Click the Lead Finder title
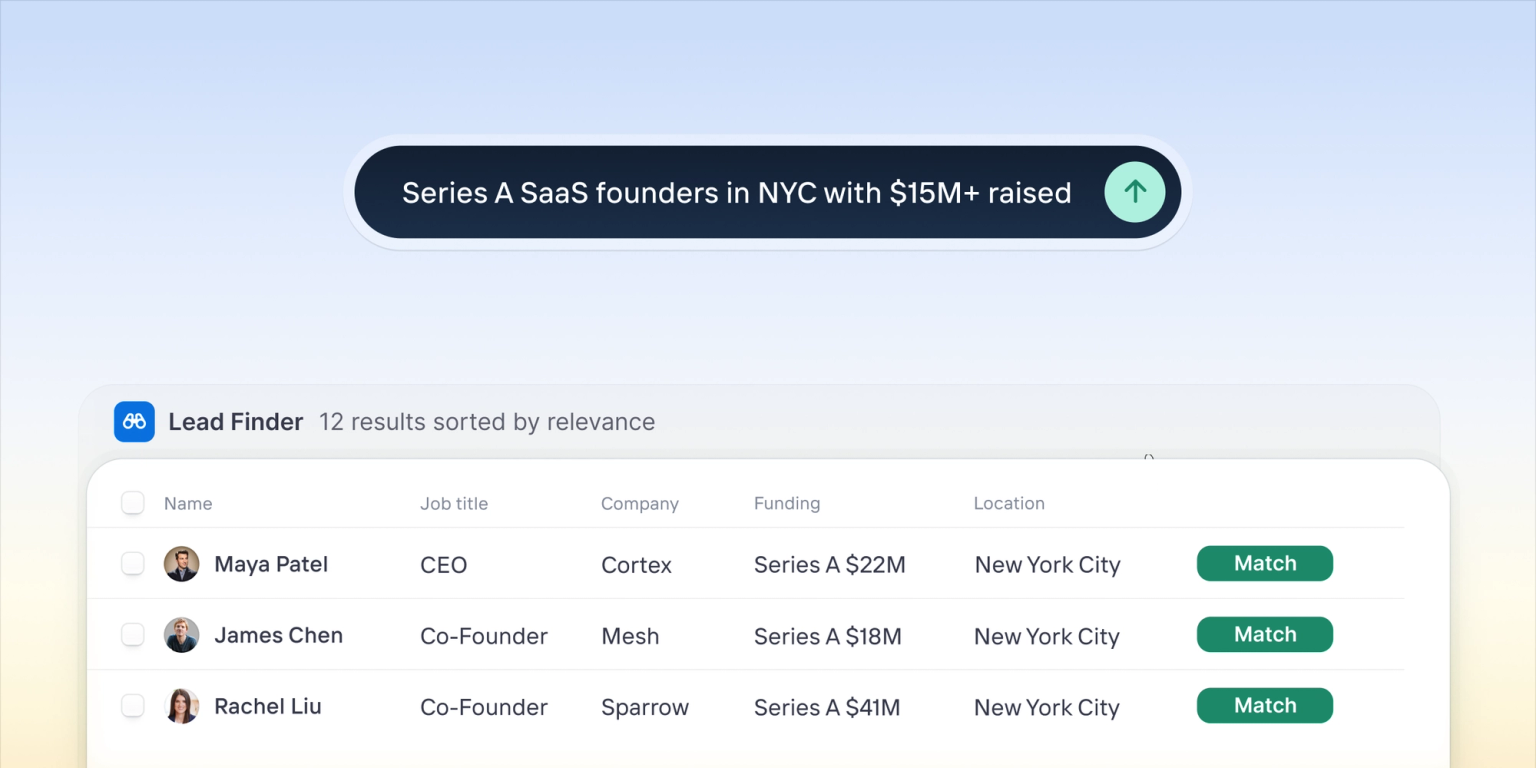Image resolution: width=1536 pixels, height=768 pixels. click(236, 422)
